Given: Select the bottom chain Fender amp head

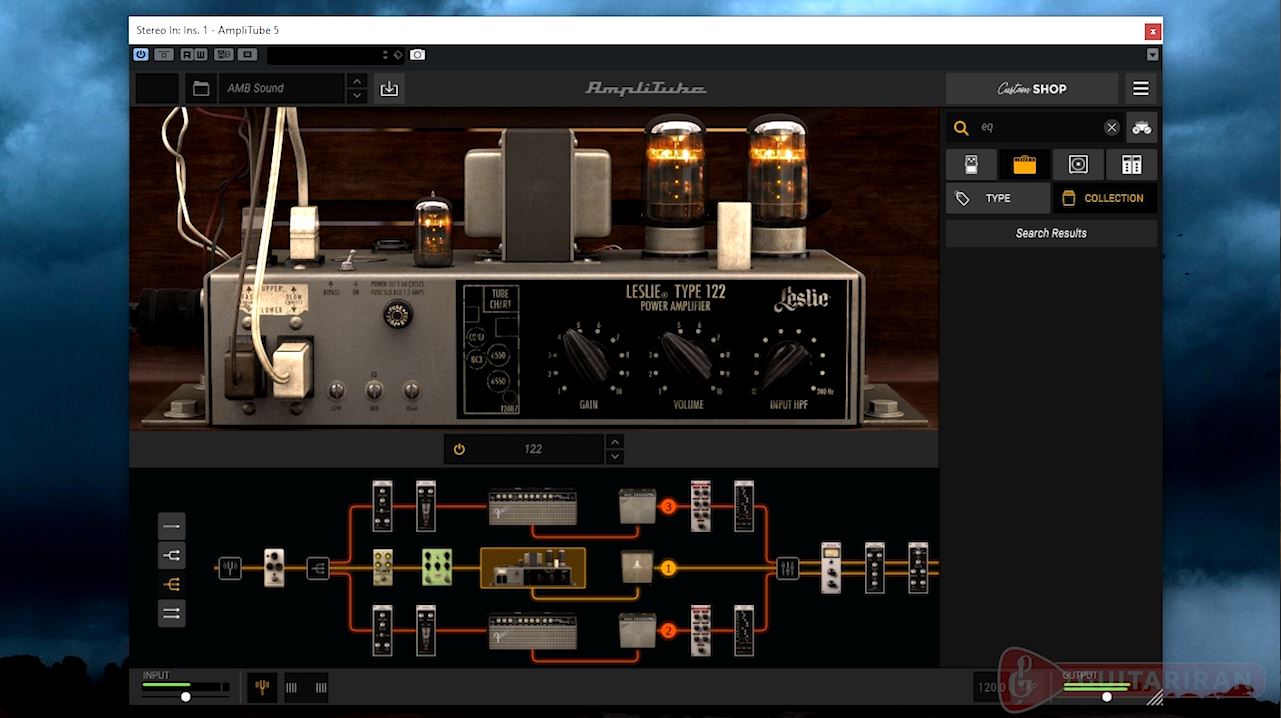Looking at the screenshot, I should (x=532, y=631).
